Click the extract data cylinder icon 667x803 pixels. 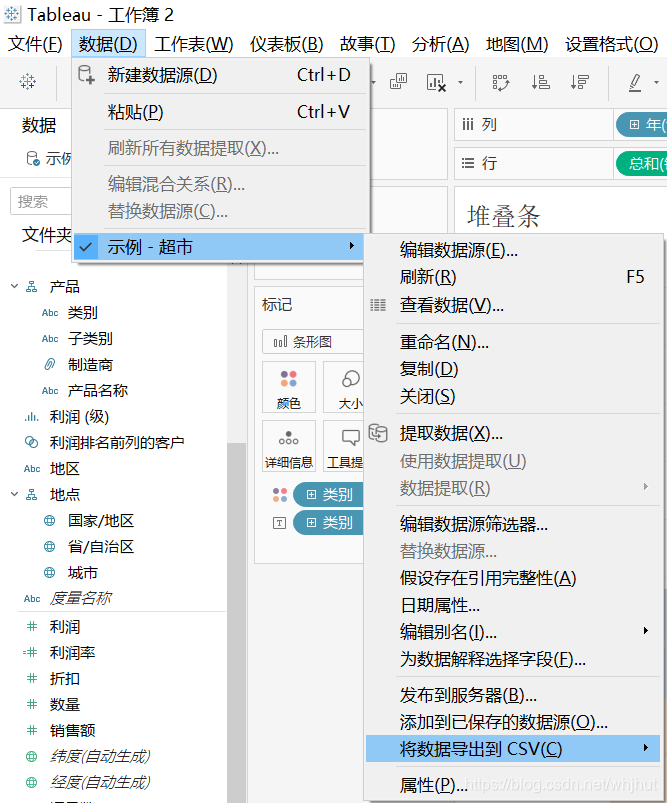click(x=378, y=433)
